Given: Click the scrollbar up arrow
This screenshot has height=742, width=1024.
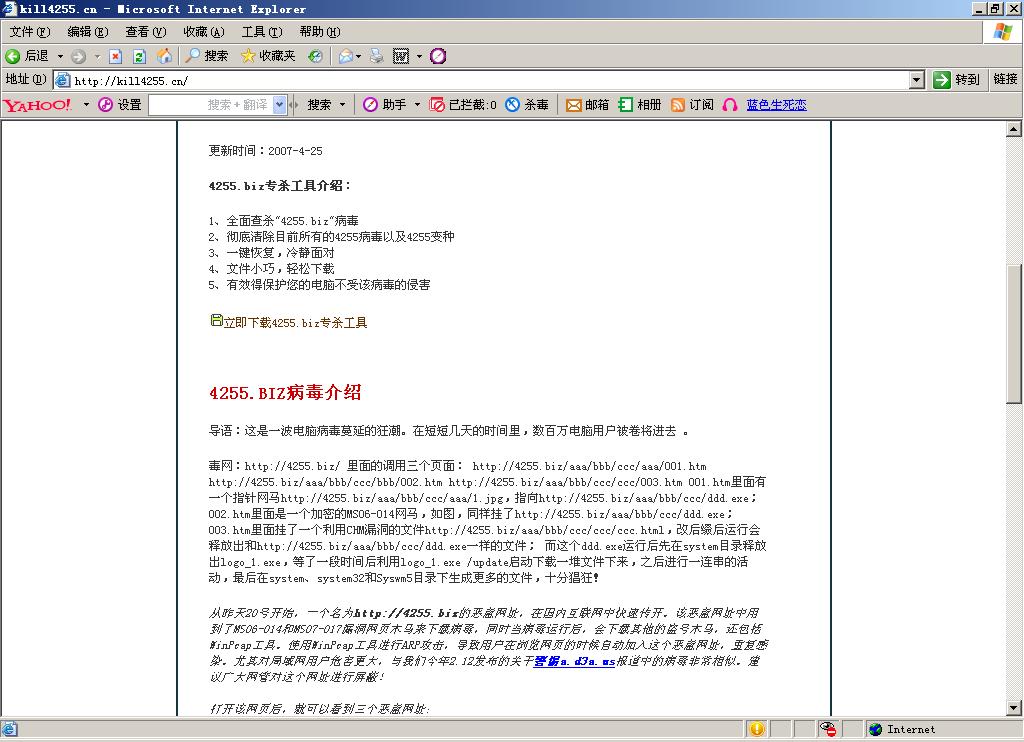Looking at the screenshot, I should [x=1013, y=129].
